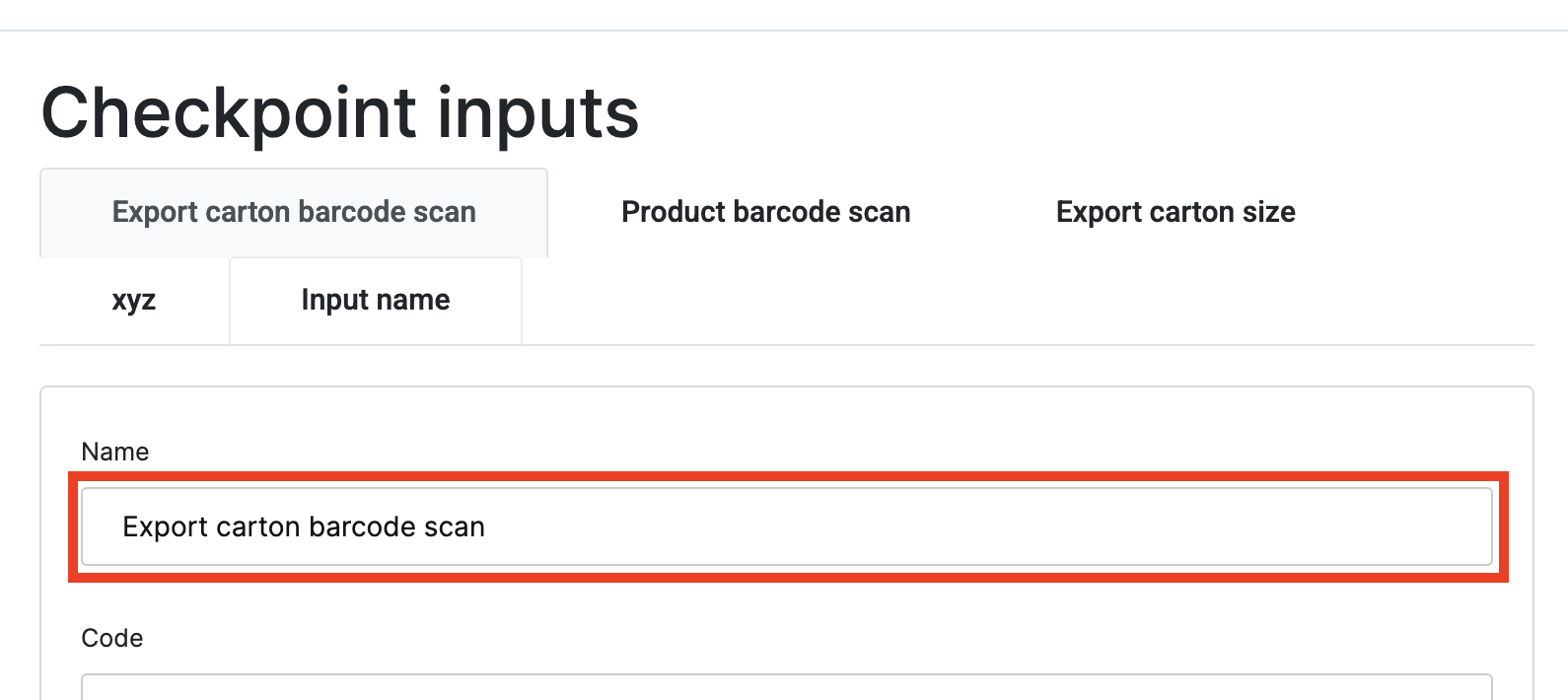Click the Checkpoint inputs heading
1568x700 pixels.
click(x=340, y=112)
